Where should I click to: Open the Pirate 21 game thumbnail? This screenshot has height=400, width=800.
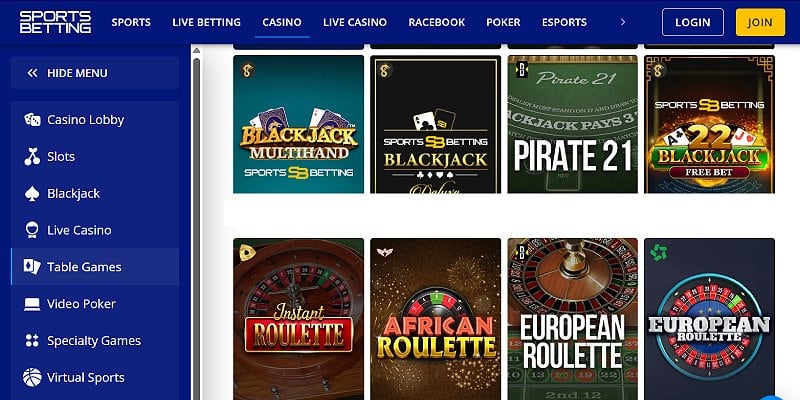(572, 124)
